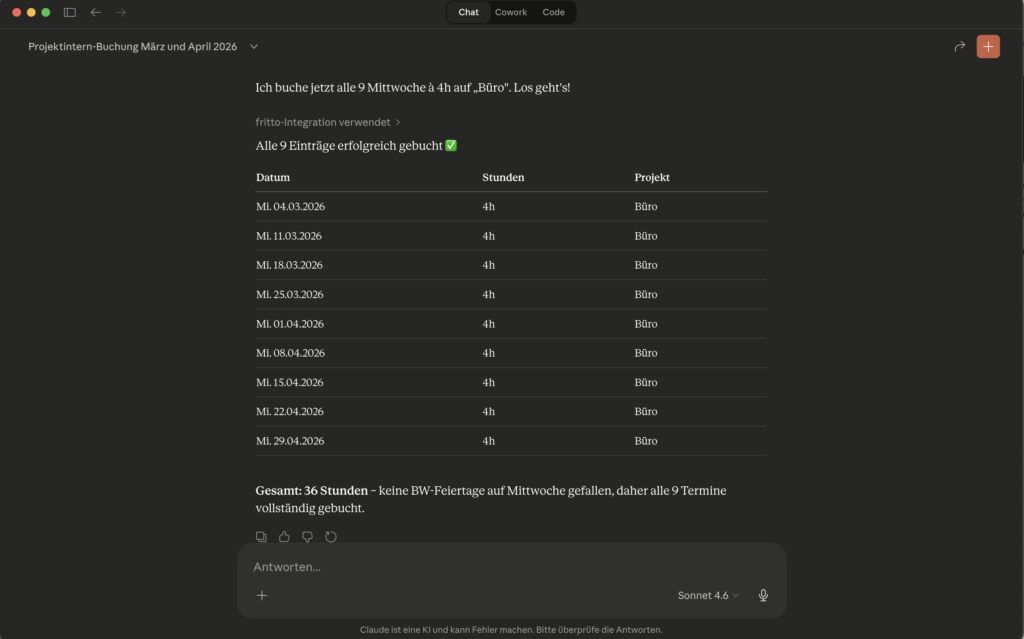This screenshot has width=1024, height=639.
Task: Open the Sonnet 4.6 model selector
Action: 708,595
